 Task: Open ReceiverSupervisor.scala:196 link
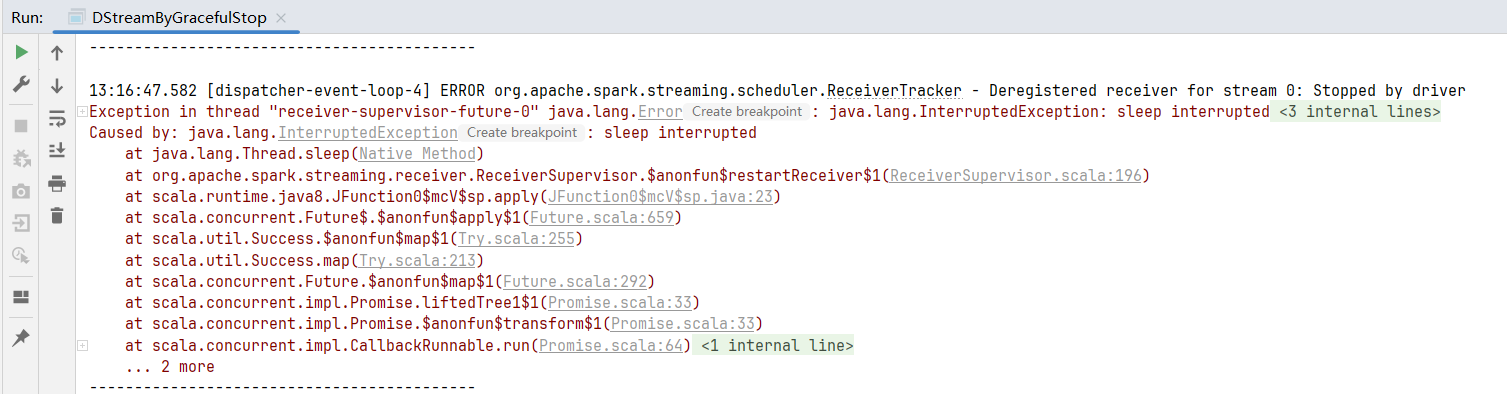pyautogui.click(x=1016, y=176)
